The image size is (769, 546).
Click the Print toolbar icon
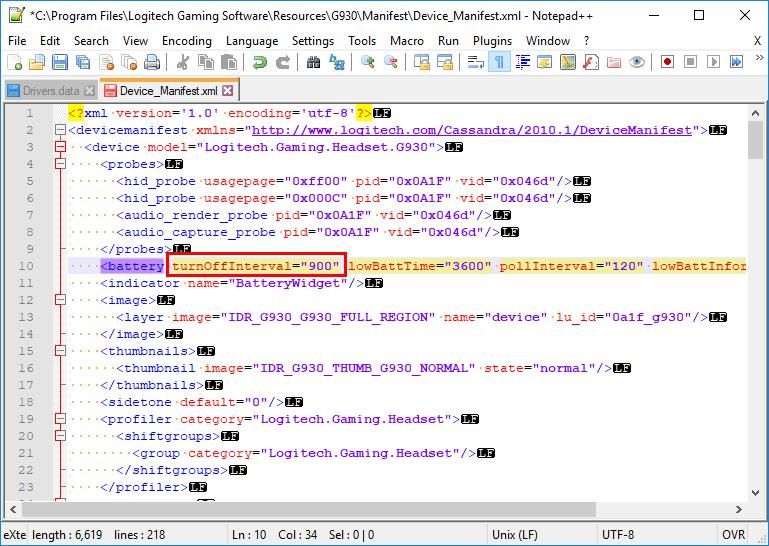(x=152, y=62)
